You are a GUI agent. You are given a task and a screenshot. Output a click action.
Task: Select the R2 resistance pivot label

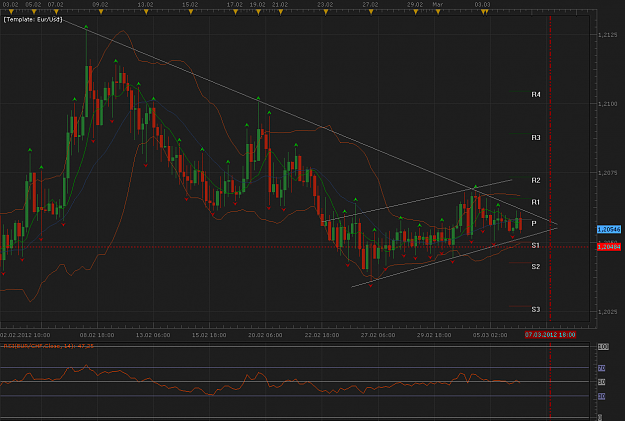point(536,181)
